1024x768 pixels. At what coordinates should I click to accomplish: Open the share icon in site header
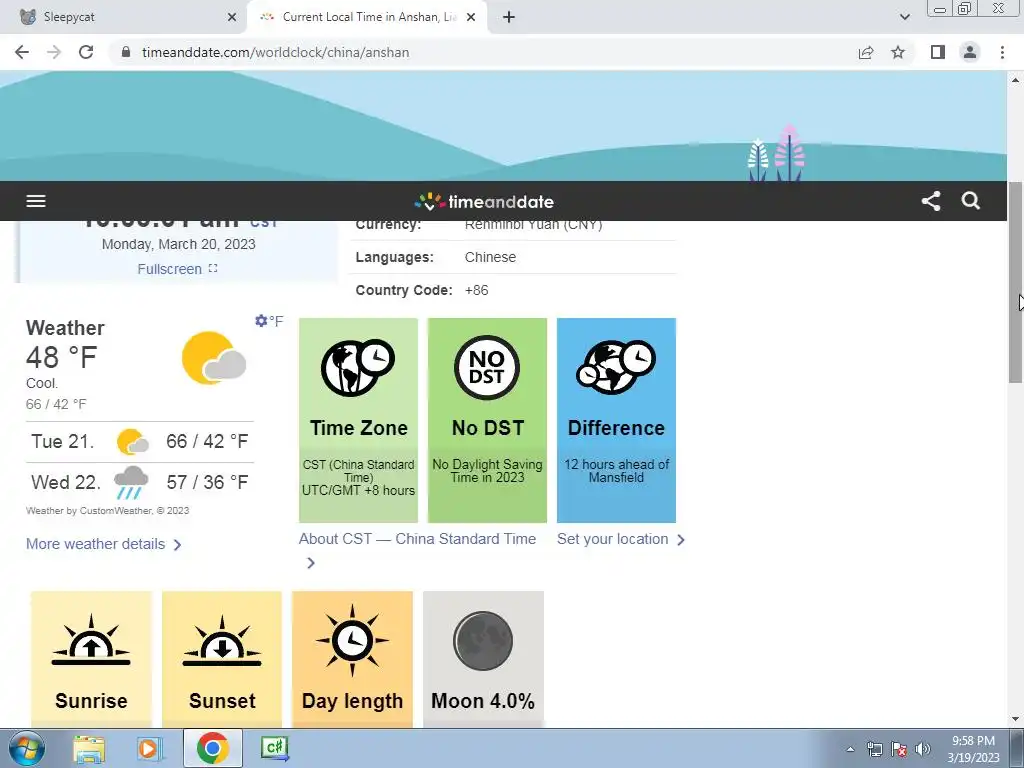[x=931, y=201]
